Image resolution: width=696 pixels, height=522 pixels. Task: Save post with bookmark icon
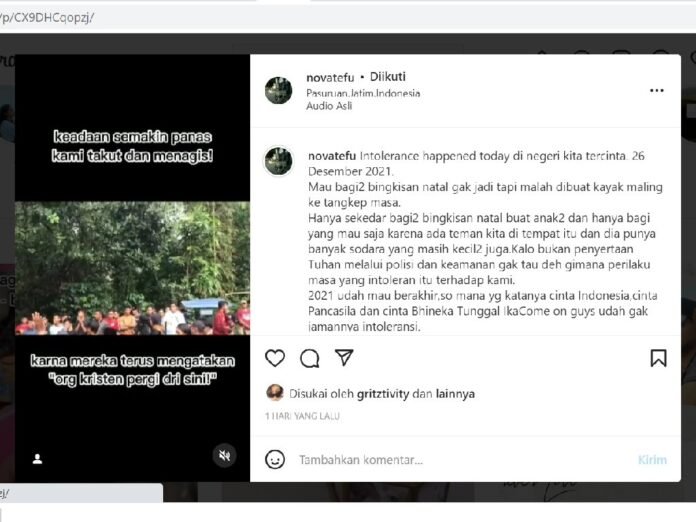658,358
